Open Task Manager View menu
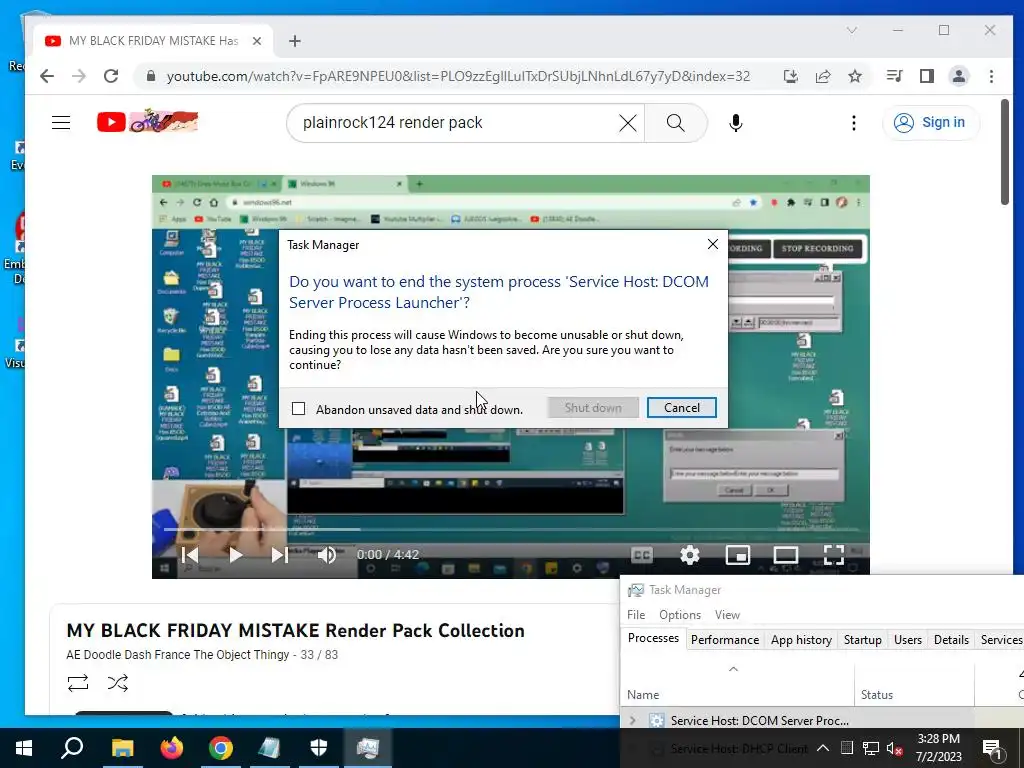This screenshot has width=1024, height=768. coord(727,615)
